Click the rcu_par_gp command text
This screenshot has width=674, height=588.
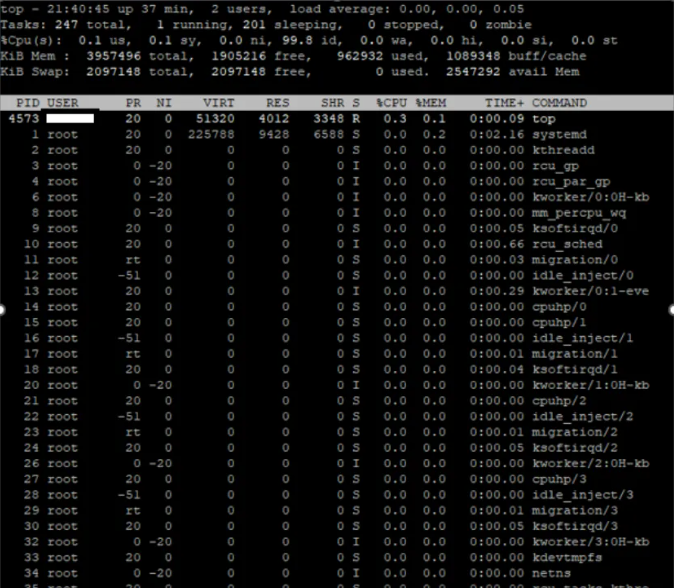coord(571,181)
